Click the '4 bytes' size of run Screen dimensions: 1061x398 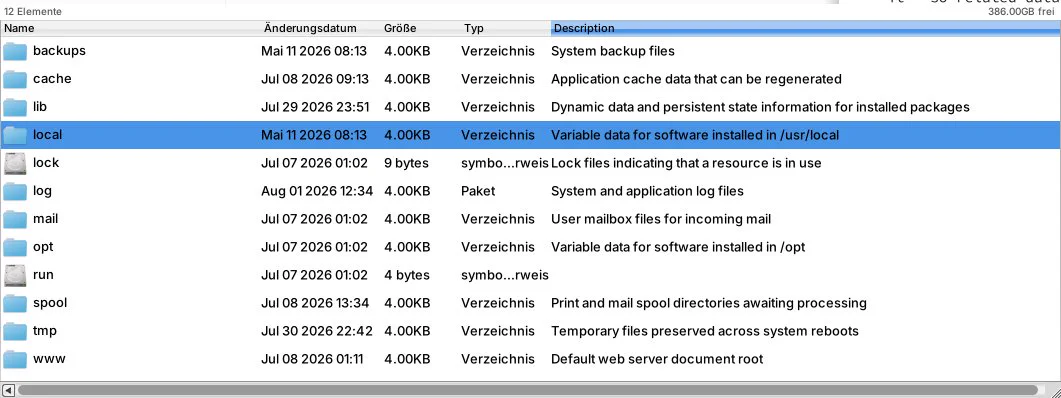pyautogui.click(x=407, y=275)
